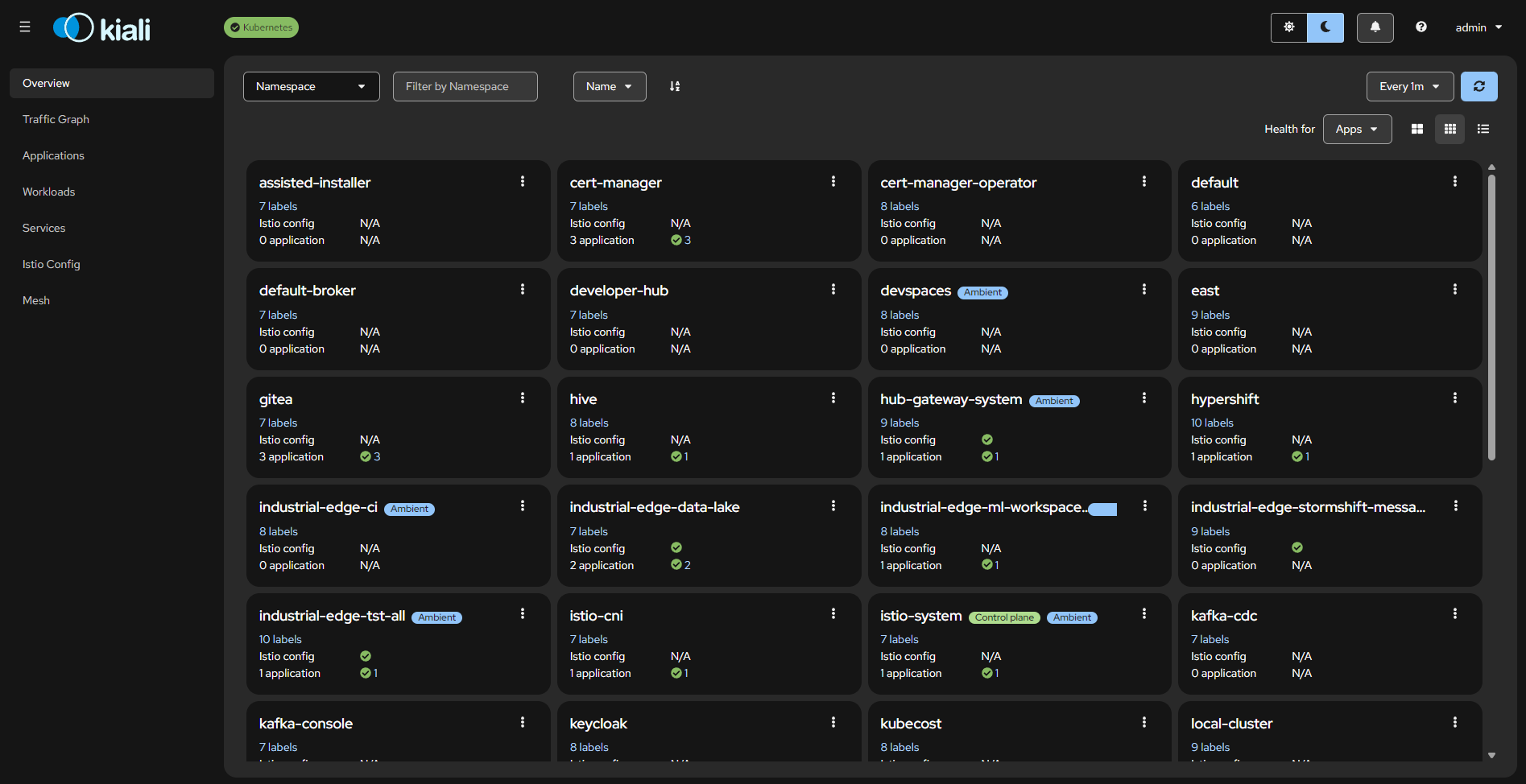
Task: Open kebab menu for industrial-edge-data-lake
Action: [x=833, y=505]
